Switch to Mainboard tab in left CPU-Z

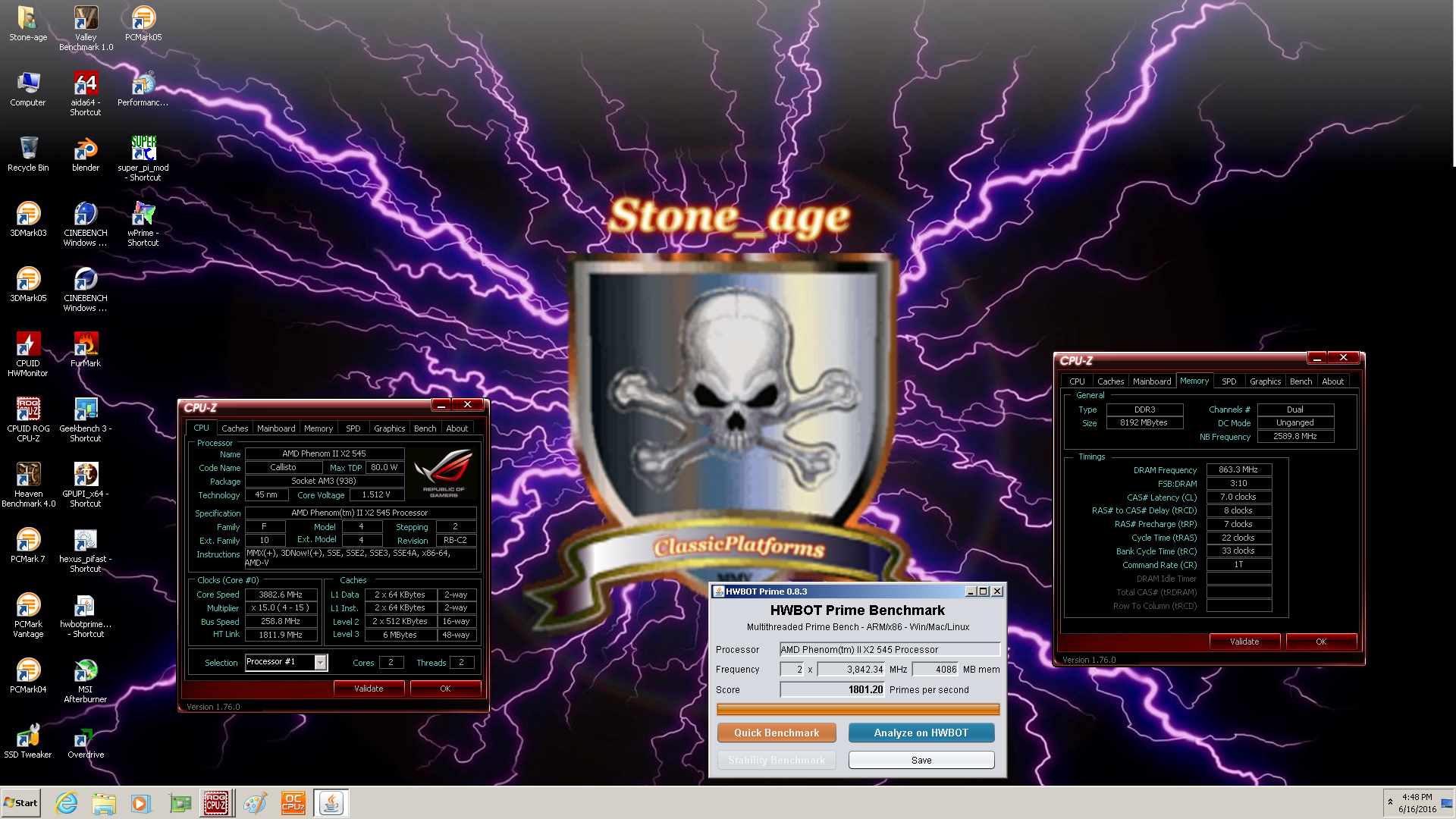(x=276, y=428)
